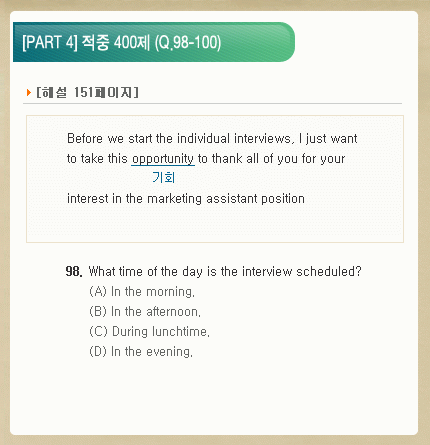Click the passage line about marketing assistant position

186,199
